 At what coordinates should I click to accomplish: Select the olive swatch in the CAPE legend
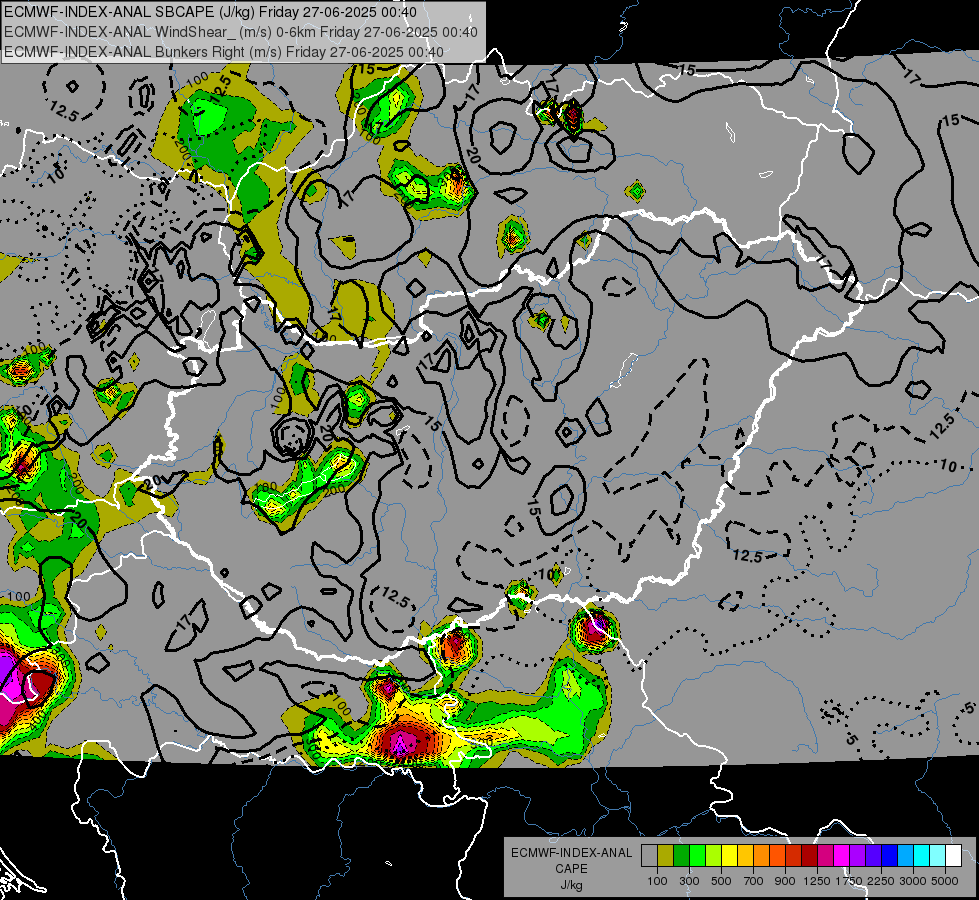666,856
